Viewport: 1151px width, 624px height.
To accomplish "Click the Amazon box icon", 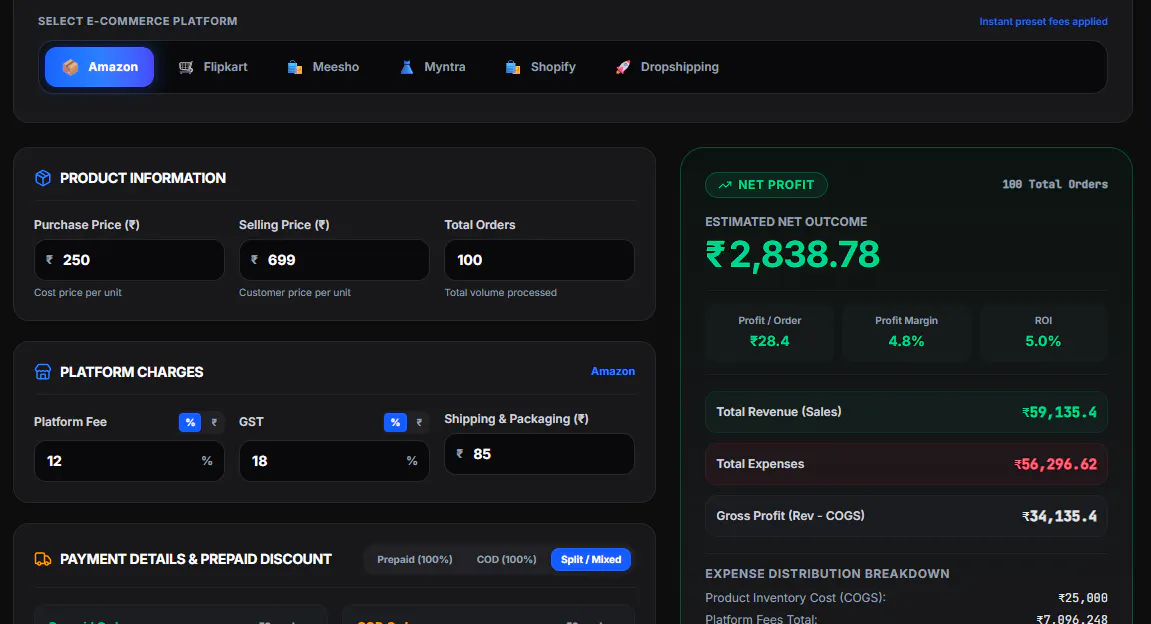I will [70, 67].
